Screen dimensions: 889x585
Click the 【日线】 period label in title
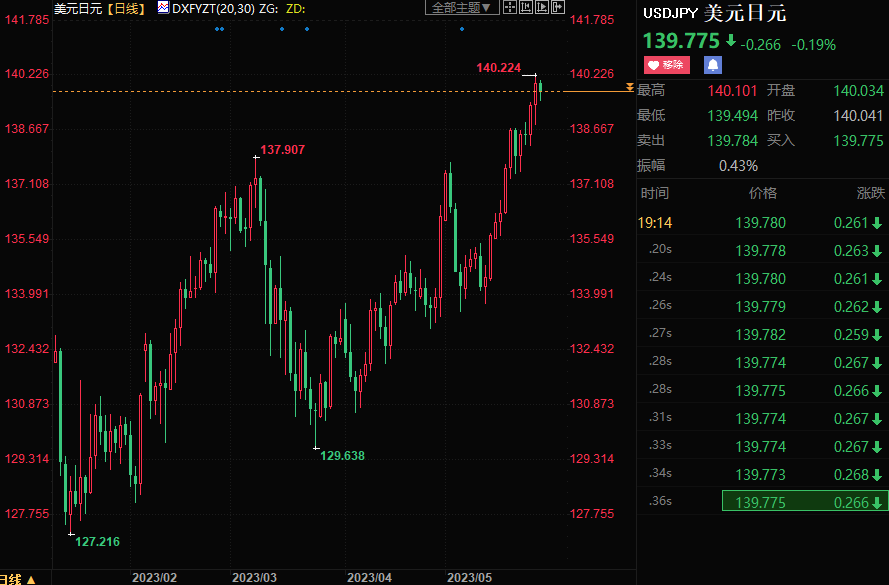click(126, 9)
